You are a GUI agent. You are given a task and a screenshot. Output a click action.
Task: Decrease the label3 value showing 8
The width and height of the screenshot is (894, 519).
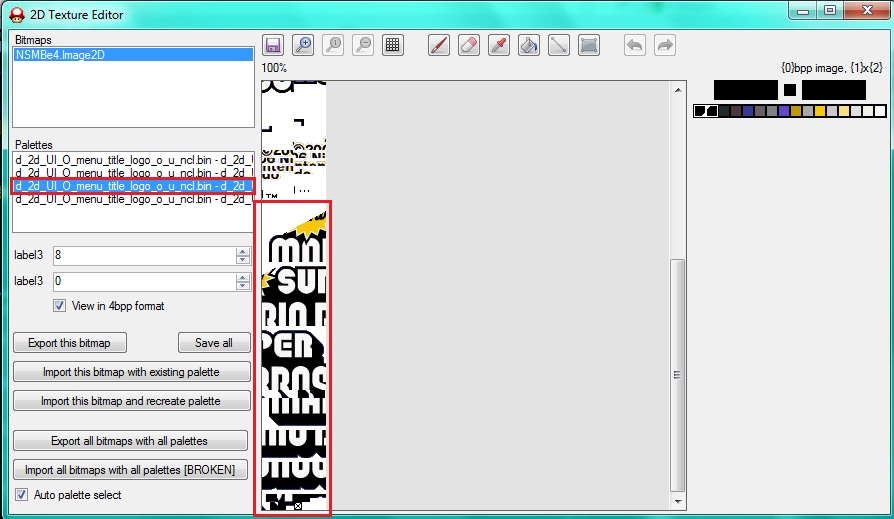243,260
